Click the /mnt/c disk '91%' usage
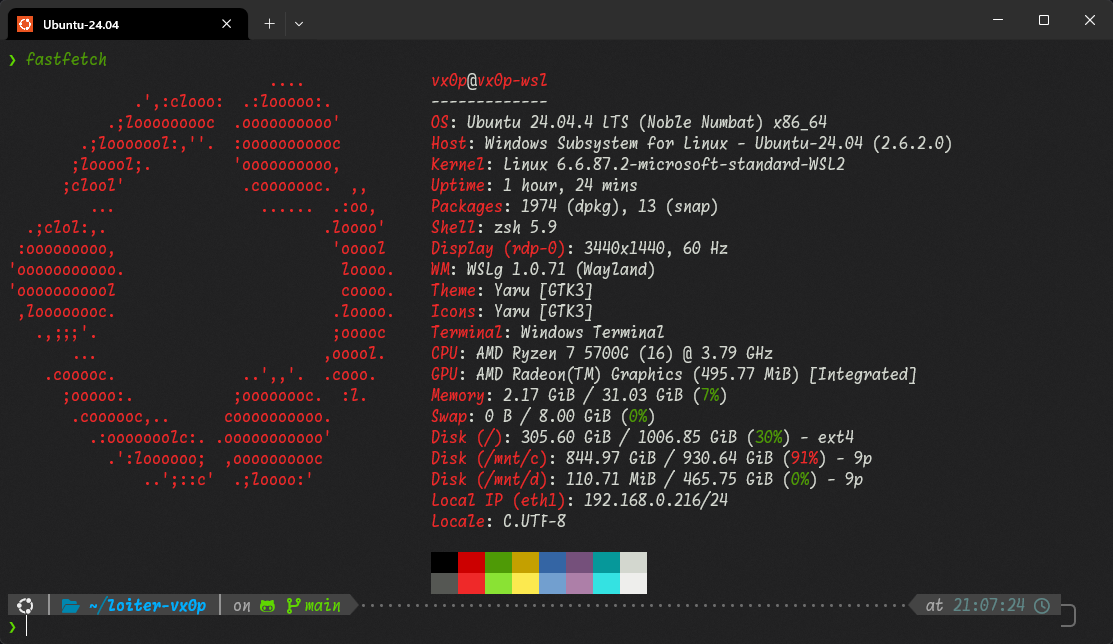Screen dimensions: 1113x644 pyautogui.click(x=804, y=458)
